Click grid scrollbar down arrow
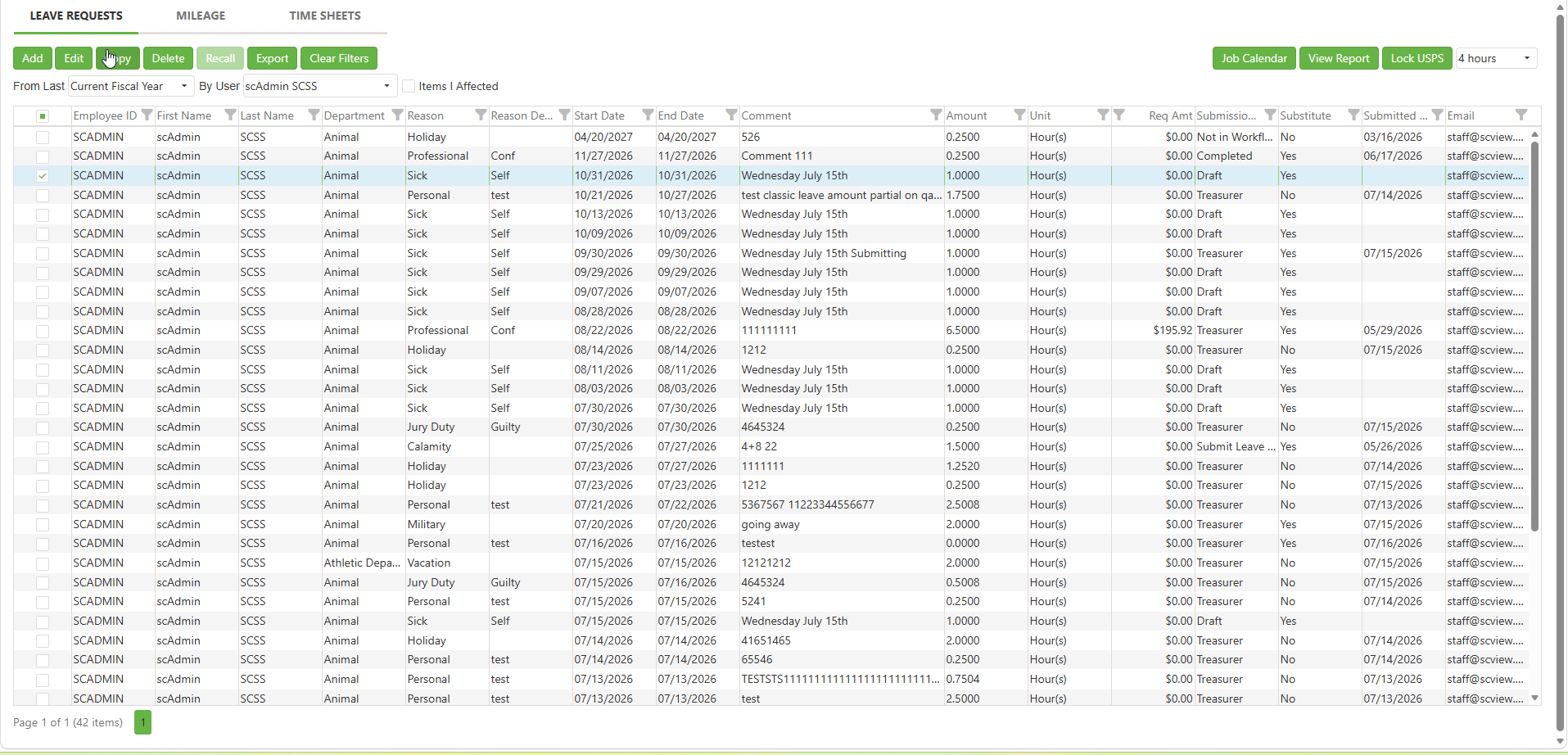This screenshot has height=755, width=1568. point(1535,698)
